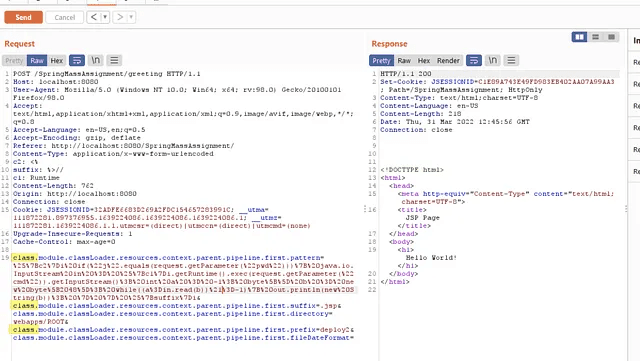
Task: Click the Date response header
Action: pos(455,122)
